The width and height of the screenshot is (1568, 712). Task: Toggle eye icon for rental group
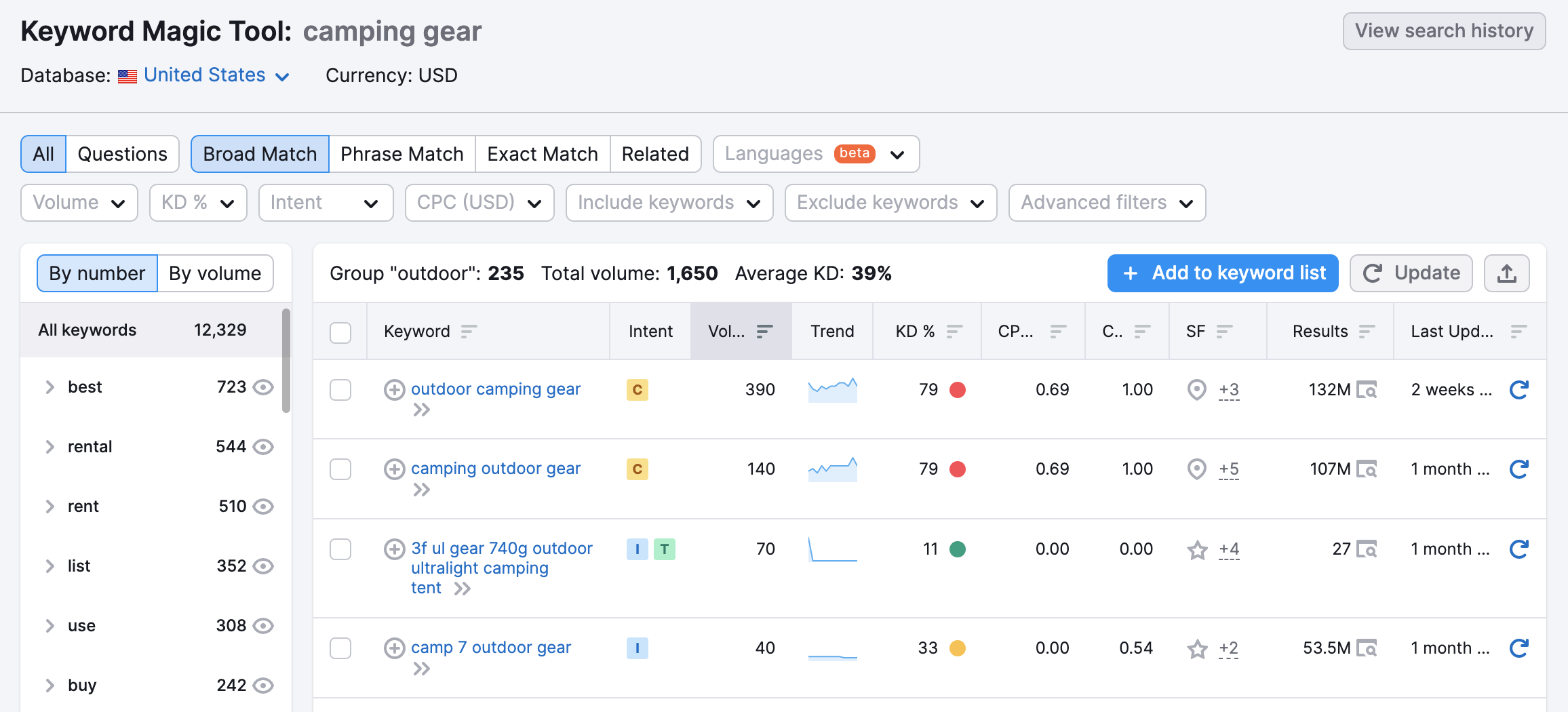point(263,447)
